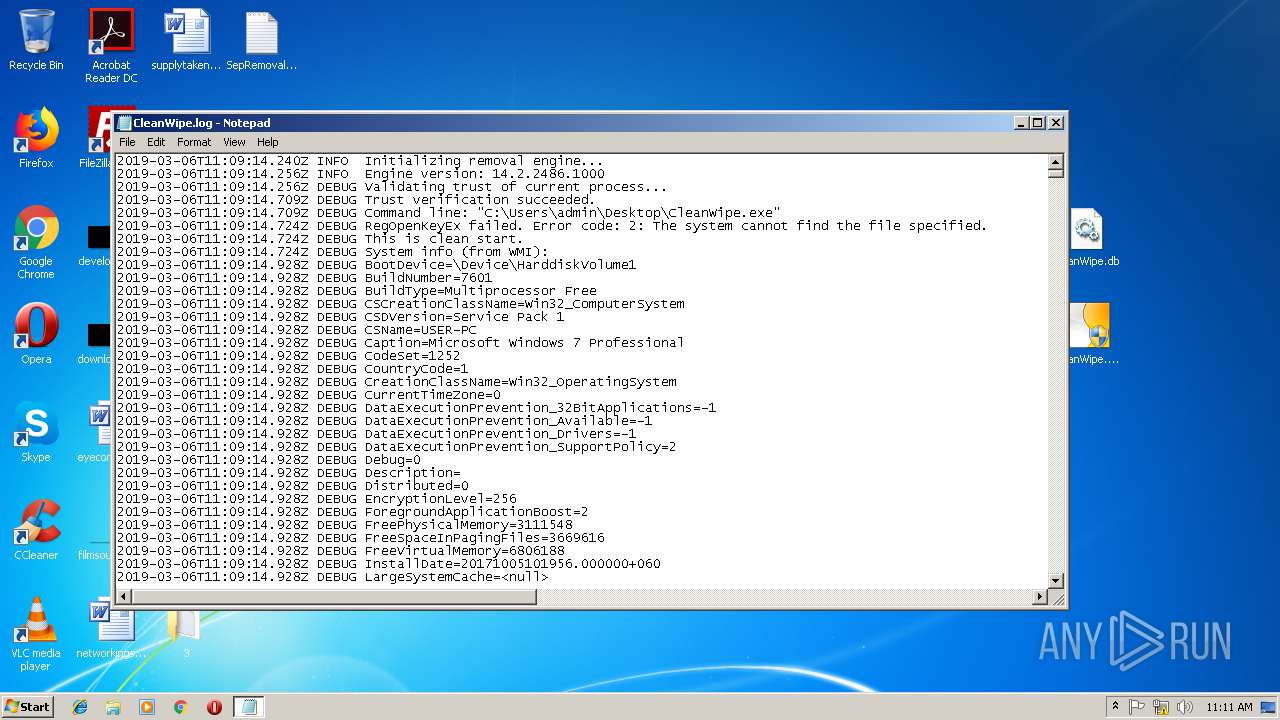Launch CCleaner desktop shortcut

point(36,530)
